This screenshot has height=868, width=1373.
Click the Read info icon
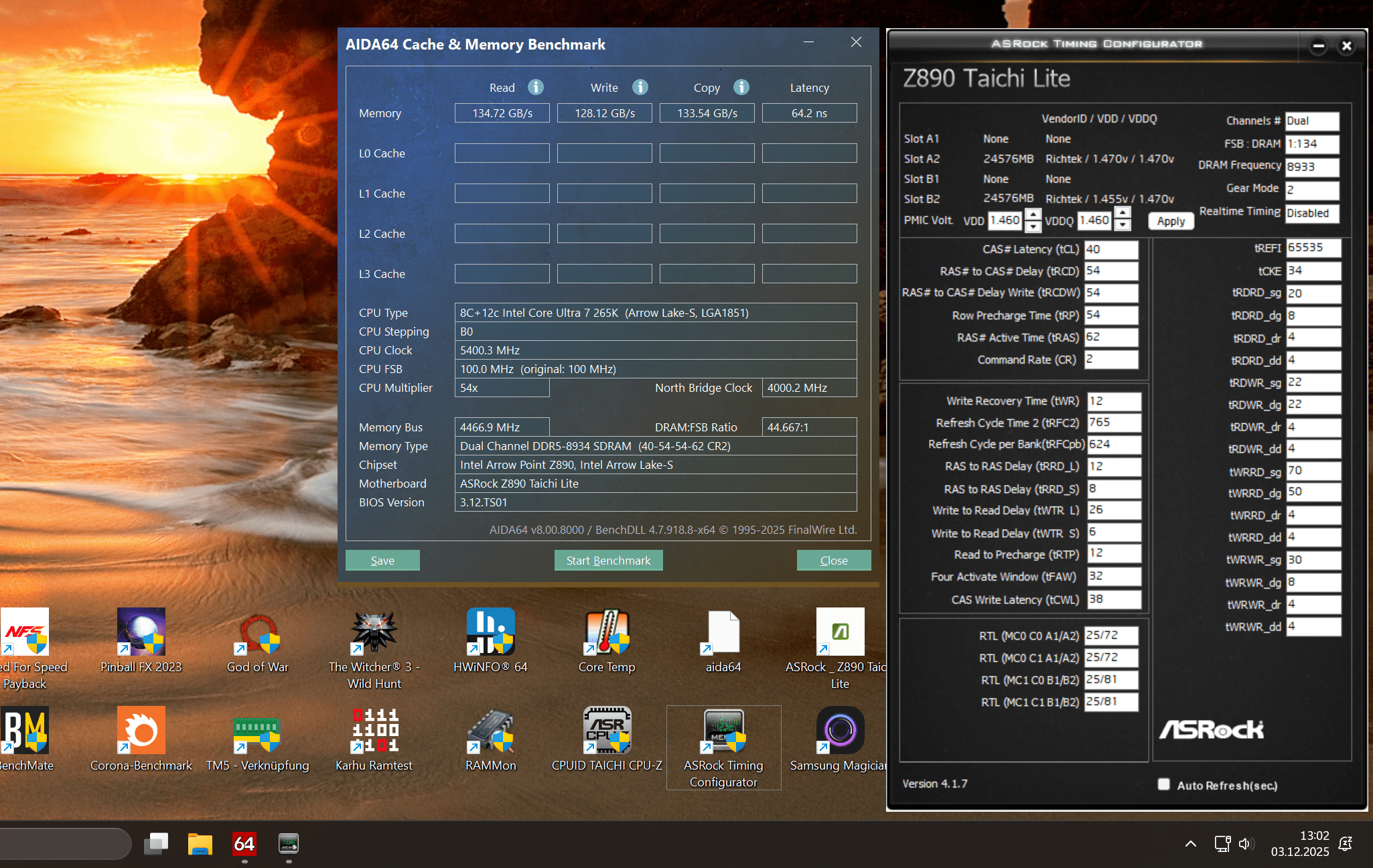pyautogui.click(x=536, y=87)
